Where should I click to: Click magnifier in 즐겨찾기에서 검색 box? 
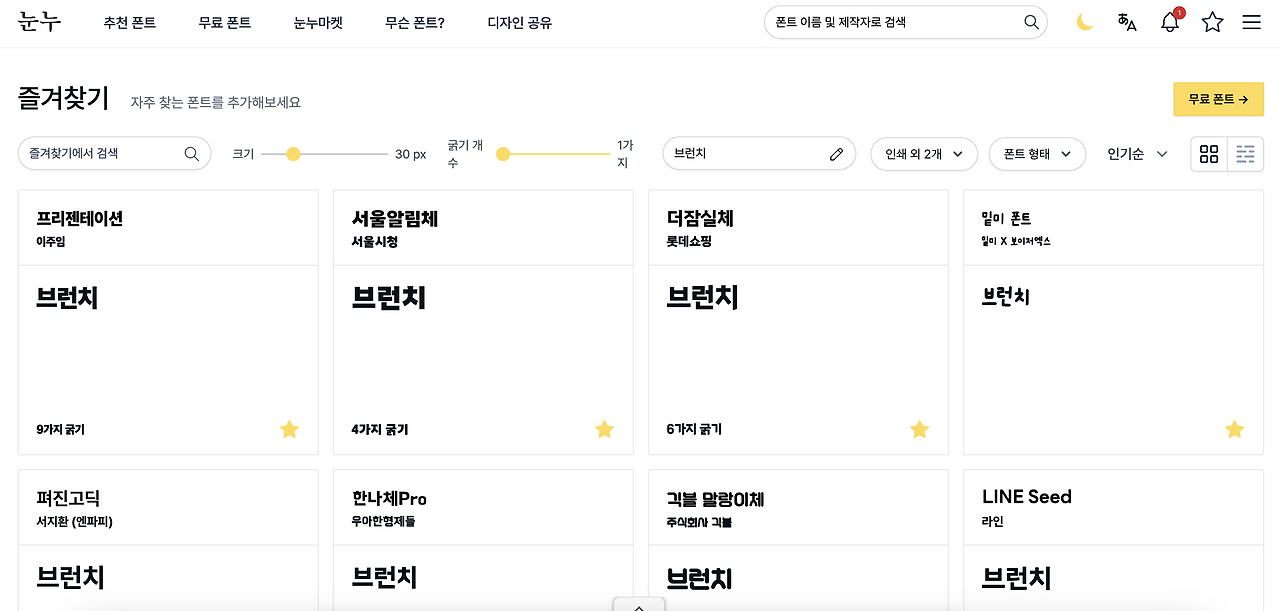click(x=191, y=154)
